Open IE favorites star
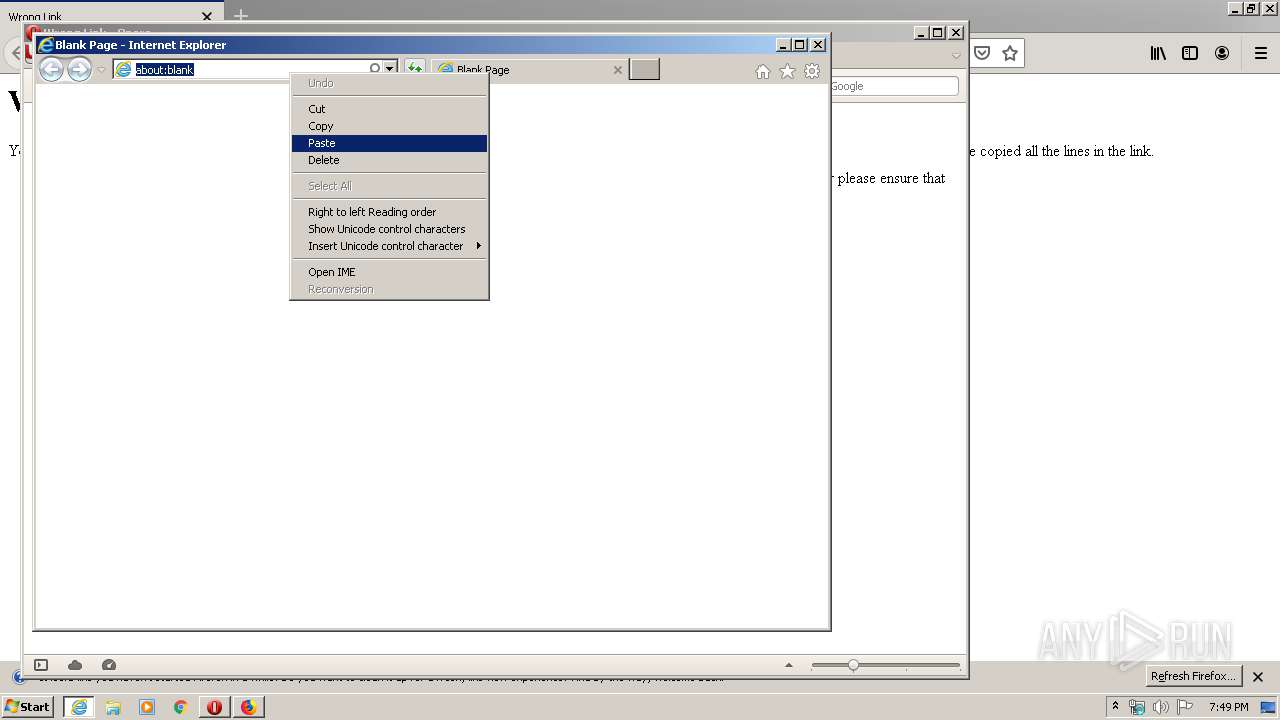Screen dimensions: 1280x720 coord(787,71)
